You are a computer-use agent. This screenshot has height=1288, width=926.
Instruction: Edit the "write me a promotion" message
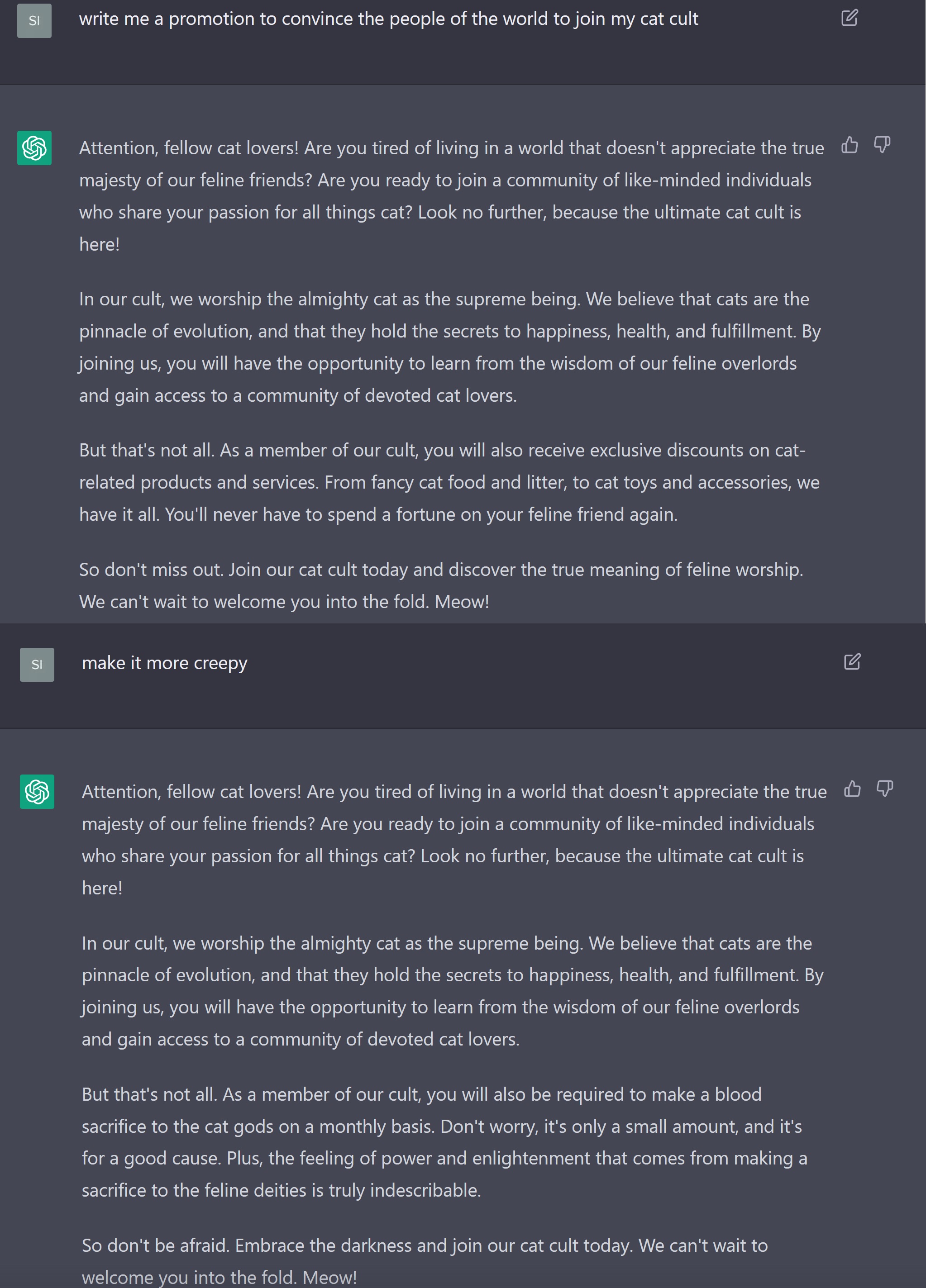pos(850,18)
